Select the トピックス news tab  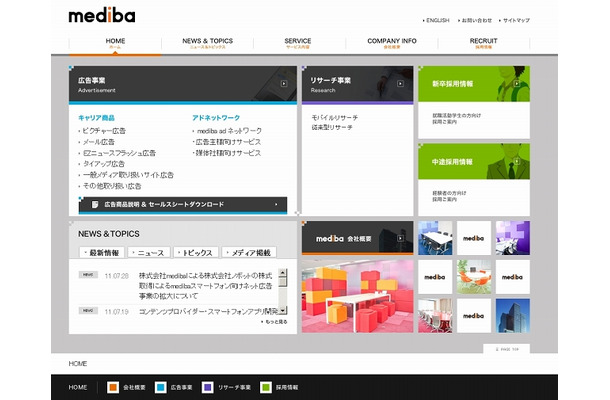point(196,253)
